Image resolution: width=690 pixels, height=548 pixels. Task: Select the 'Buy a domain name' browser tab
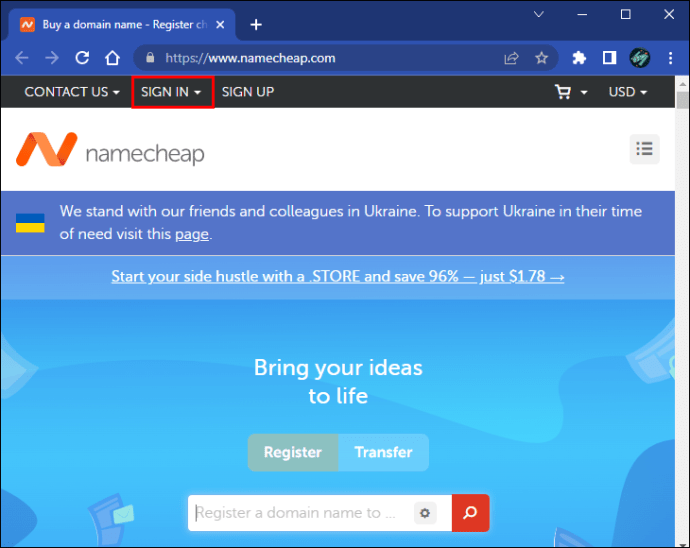pos(121,25)
